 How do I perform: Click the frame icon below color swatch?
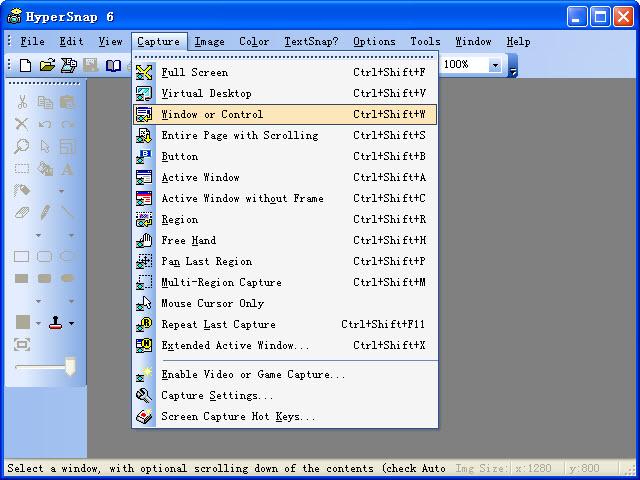22,344
